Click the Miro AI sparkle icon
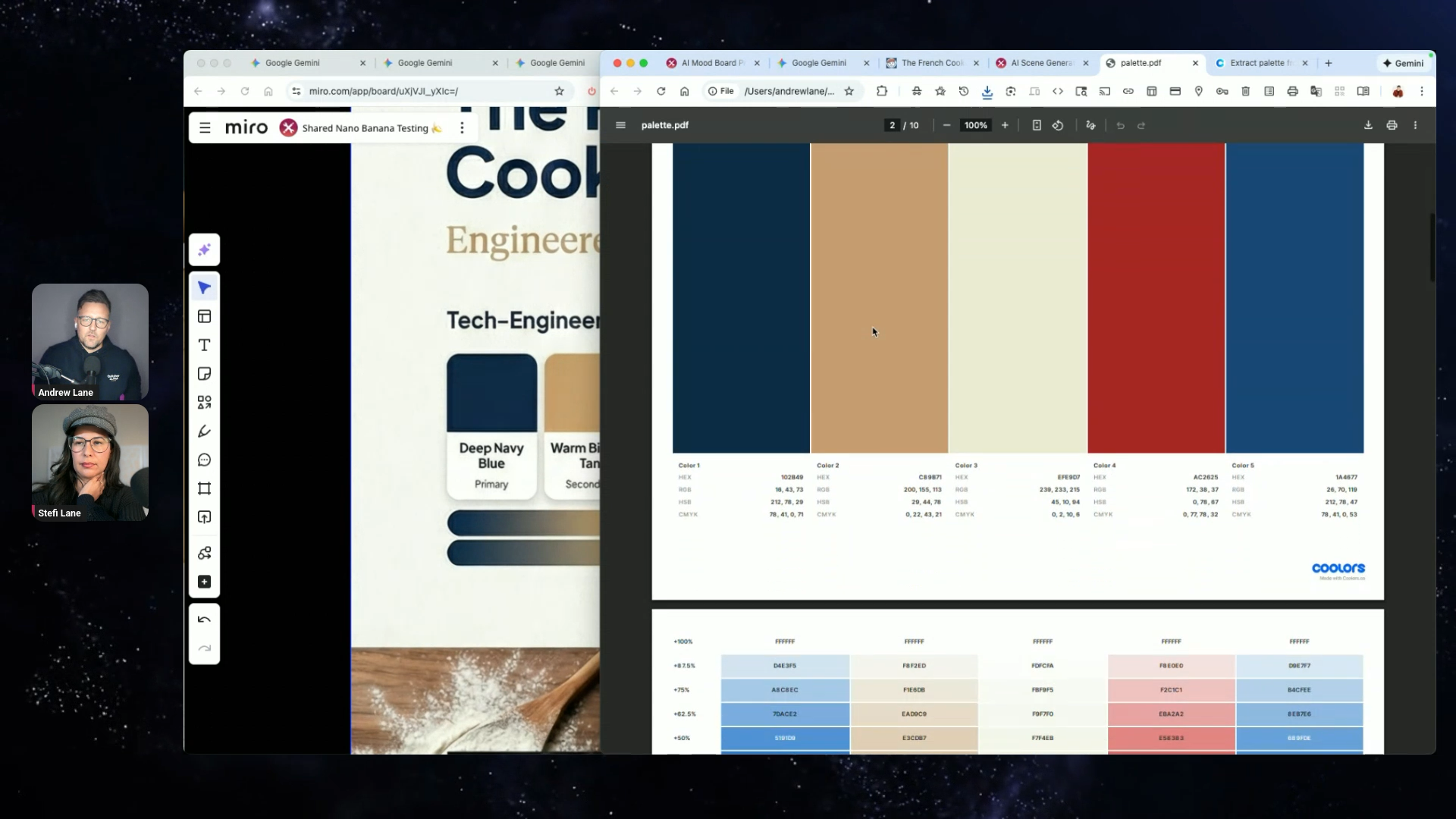 pos(204,249)
